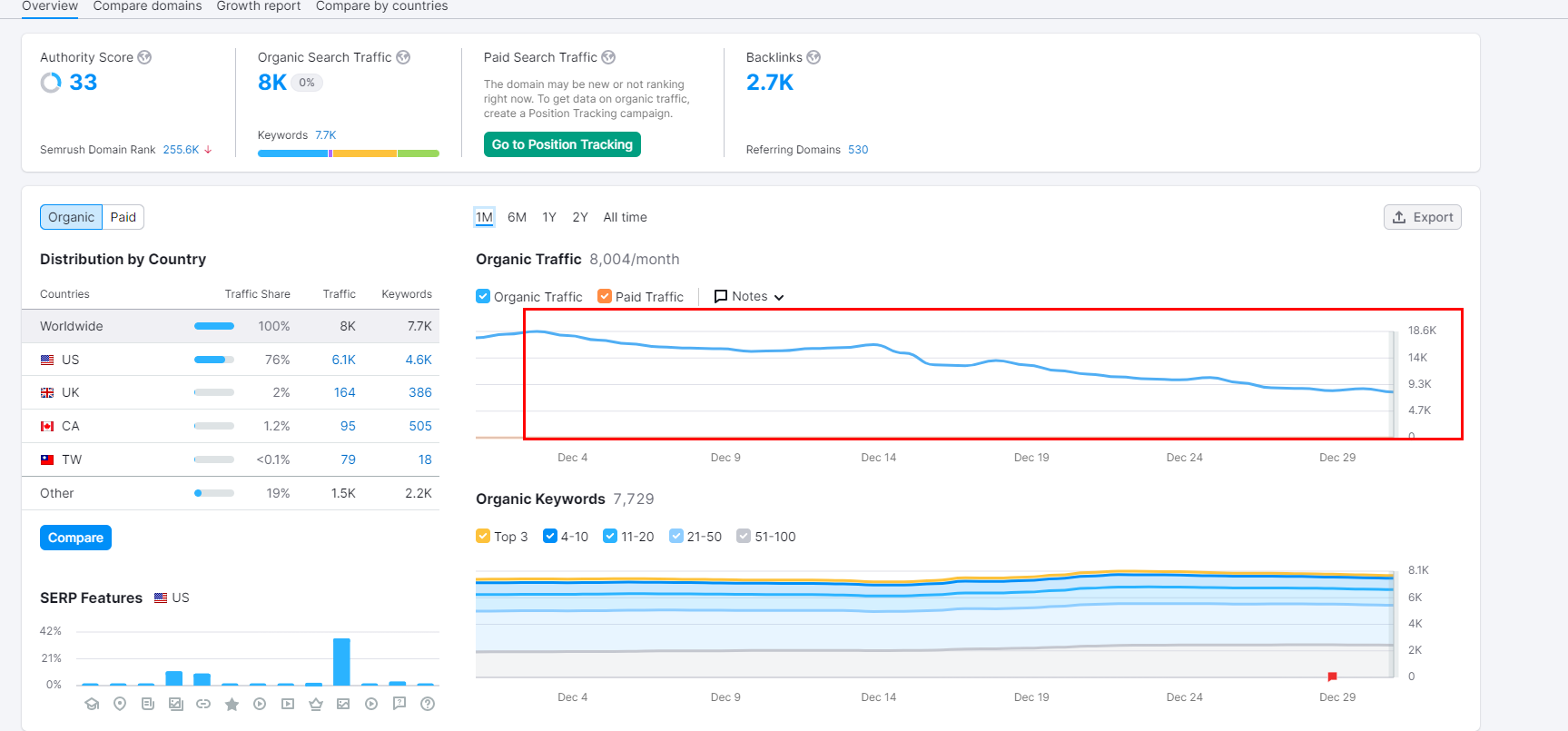Select the 1M time range

click(484, 217)
